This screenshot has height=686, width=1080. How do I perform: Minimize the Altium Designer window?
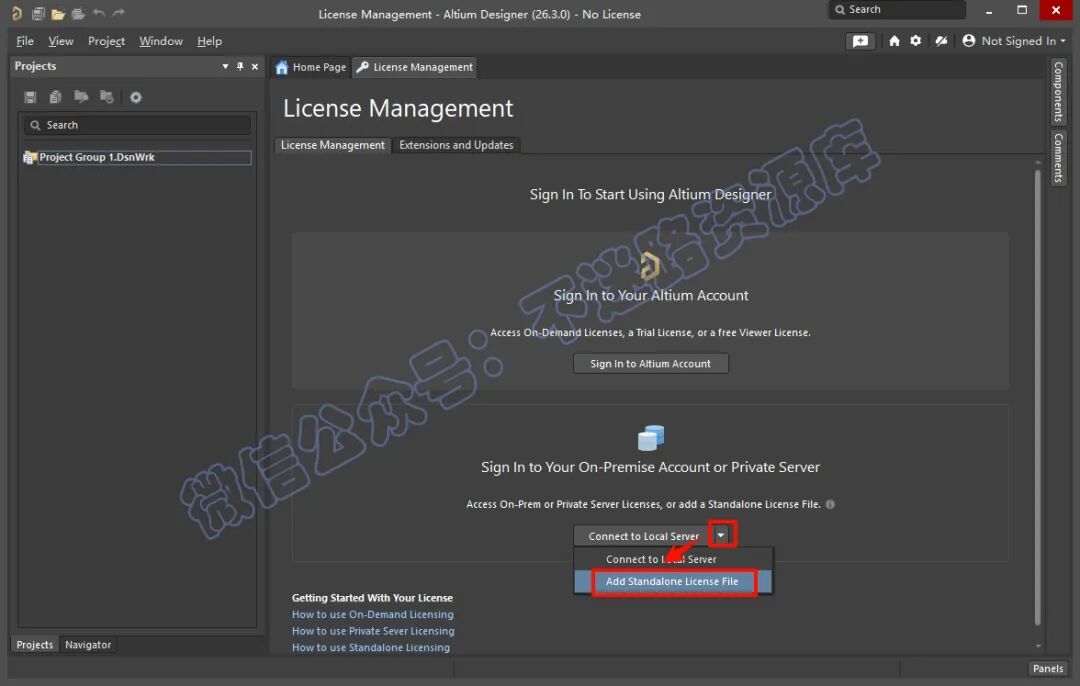click(x=989, y=10)
